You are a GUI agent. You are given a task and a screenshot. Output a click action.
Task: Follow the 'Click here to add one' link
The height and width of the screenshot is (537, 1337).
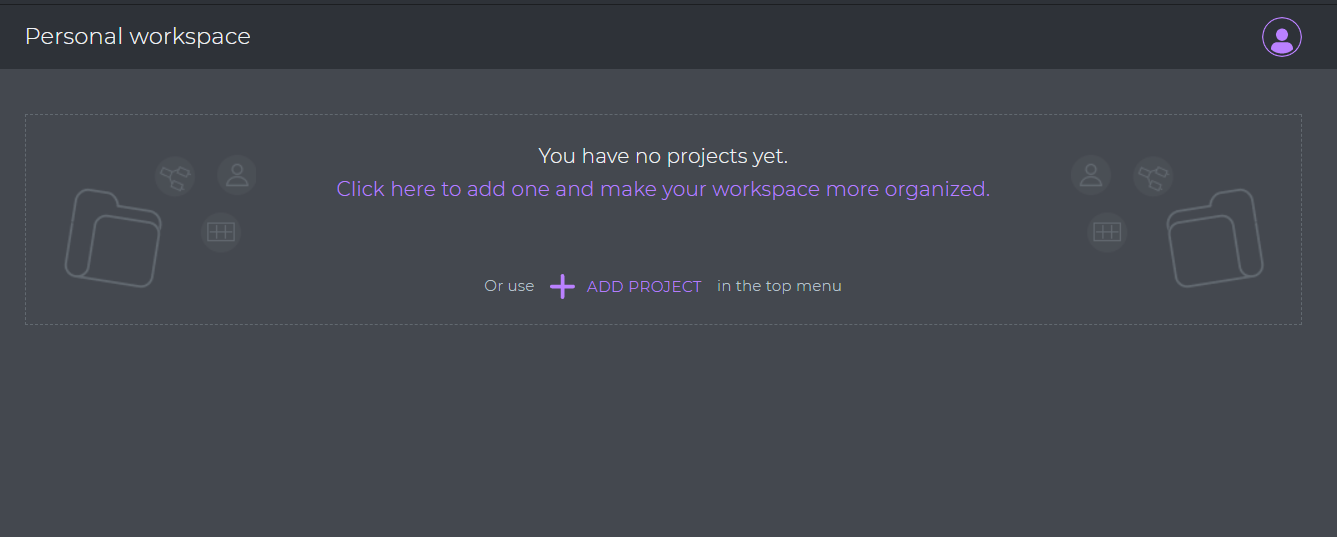point(663,189)
